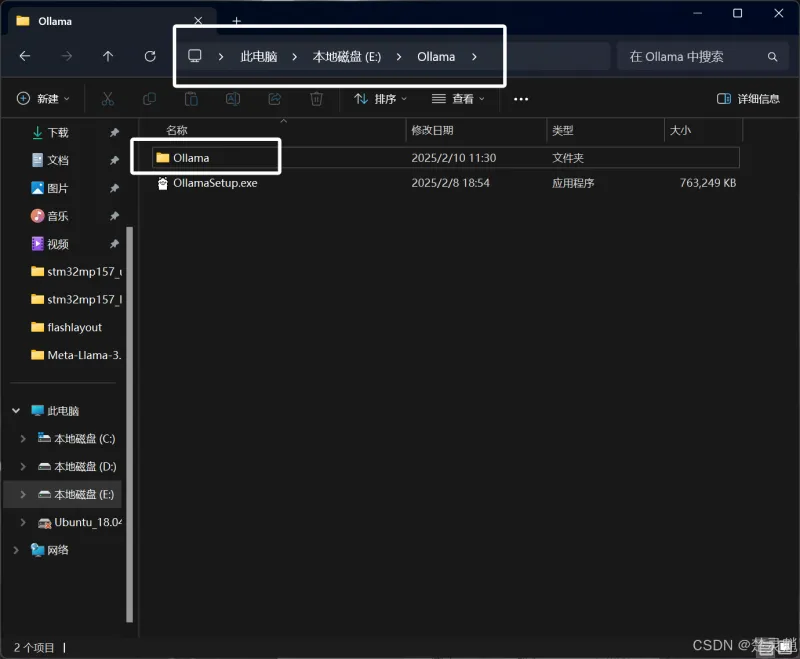Click the Share icon in toolbar
This screenshot has height=659, width=800.
tap(274, 99)
